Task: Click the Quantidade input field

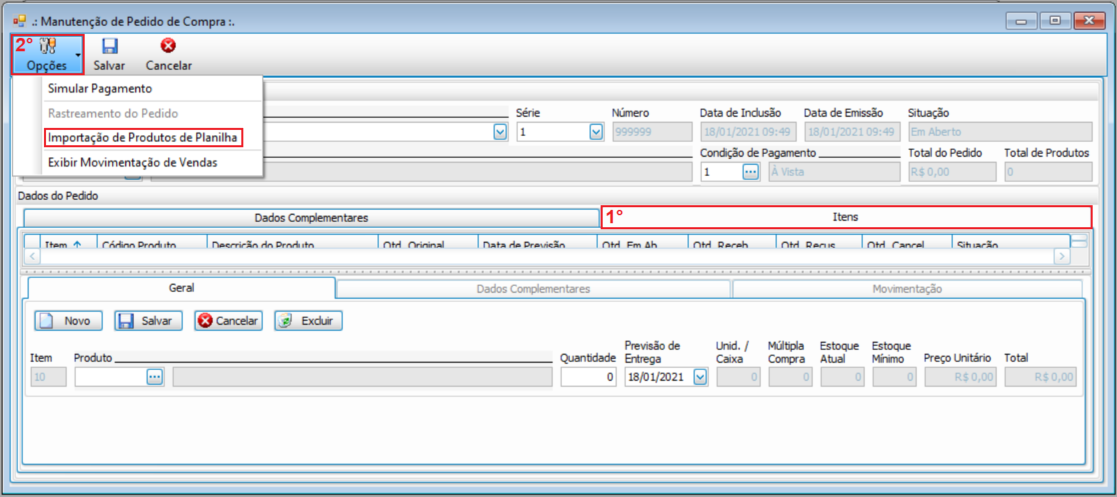Action: [588, 377]
